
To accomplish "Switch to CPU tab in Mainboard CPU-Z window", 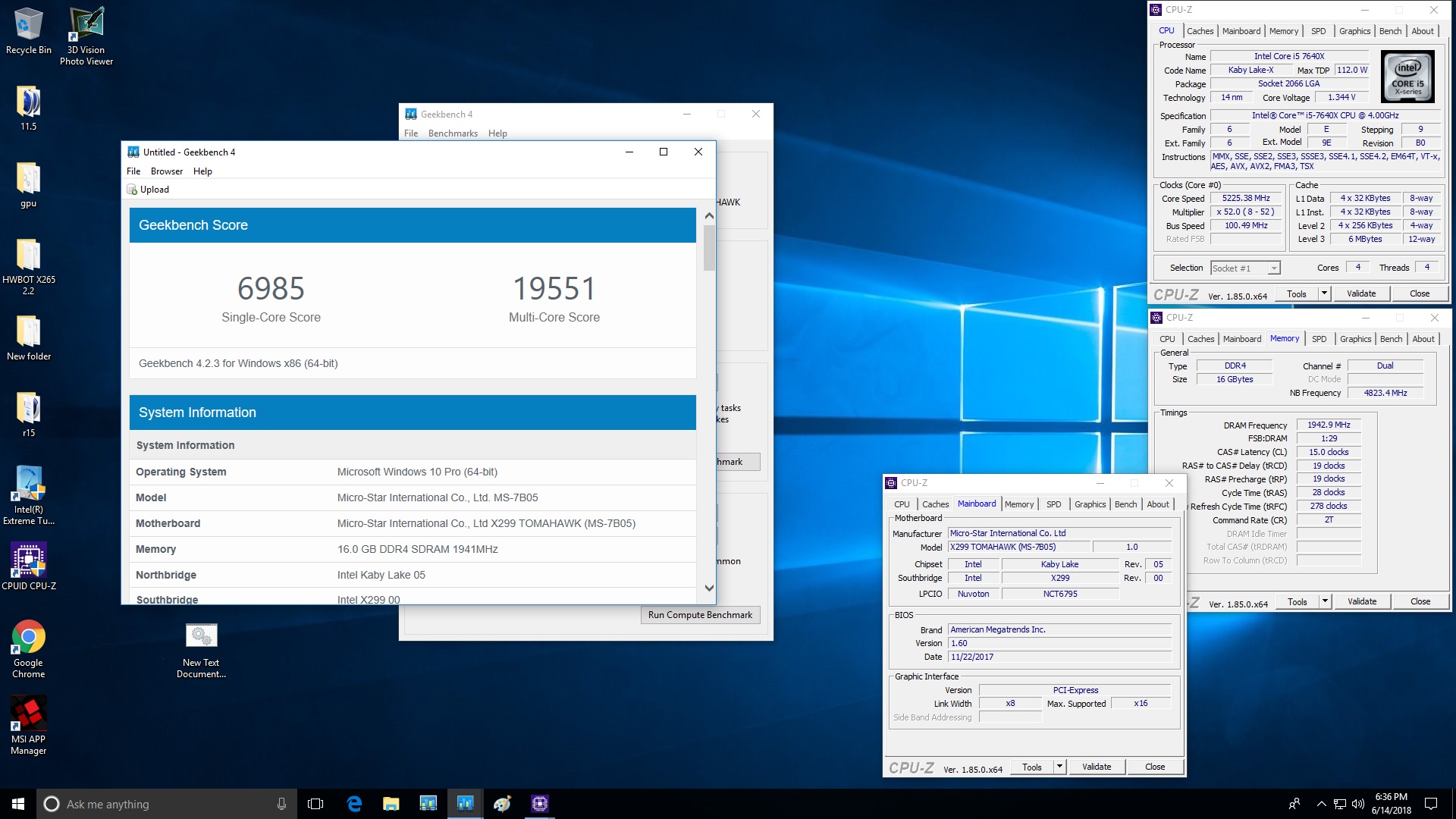I will click(902, 504).
